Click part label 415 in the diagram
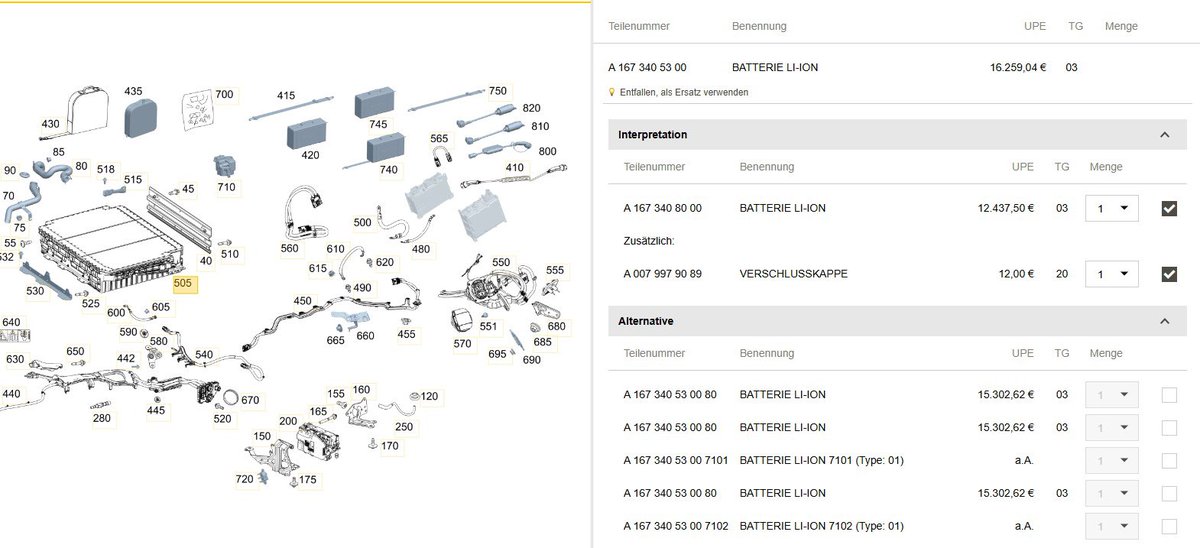The width and height of the screenshot is (1200, 548). (x=286, y=96)
